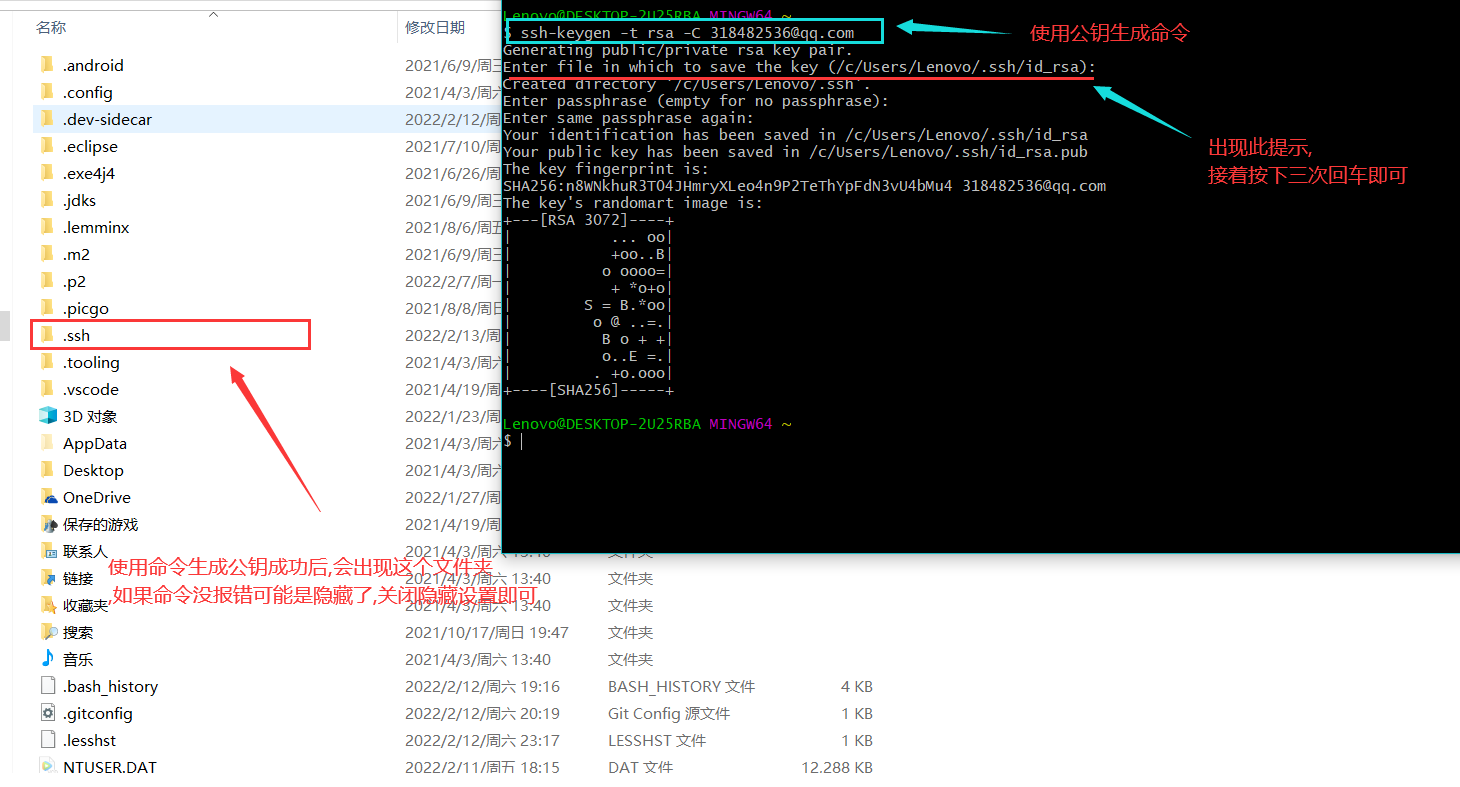Select the .gitconfig file name
This screenshot has width=1460, height=787.
[x=97, y=713]
